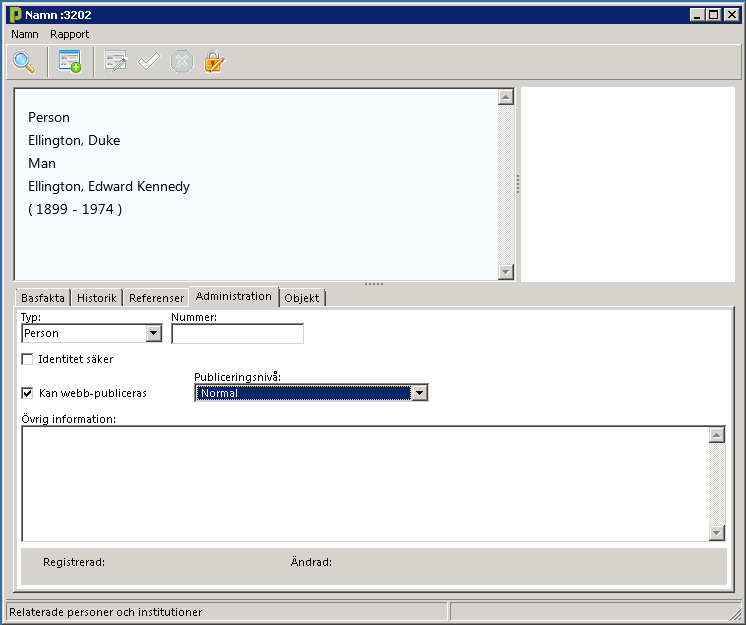Click in the Övrig information text area

click(365, 484)
